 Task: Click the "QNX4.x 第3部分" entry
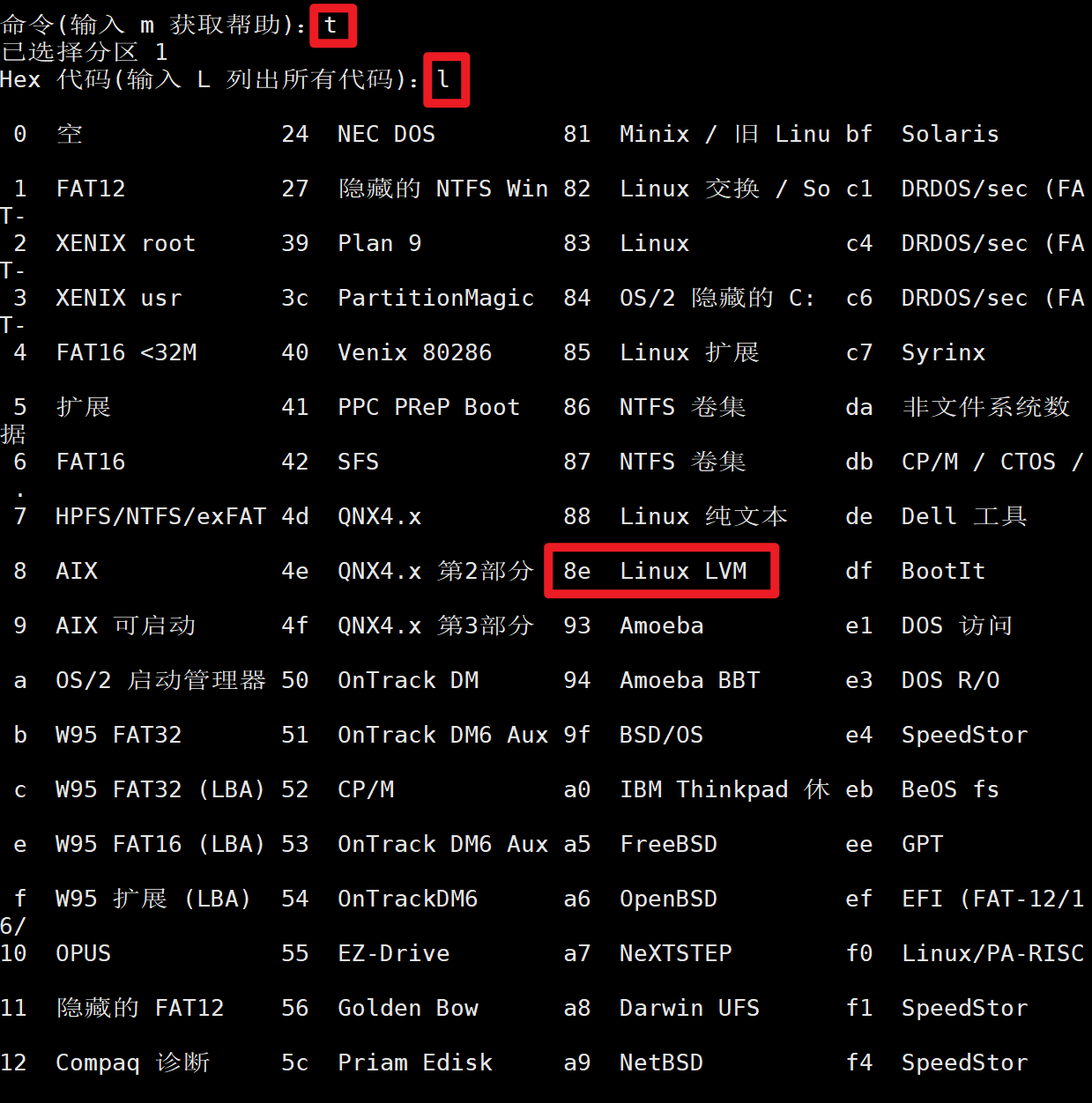[436, 626]
